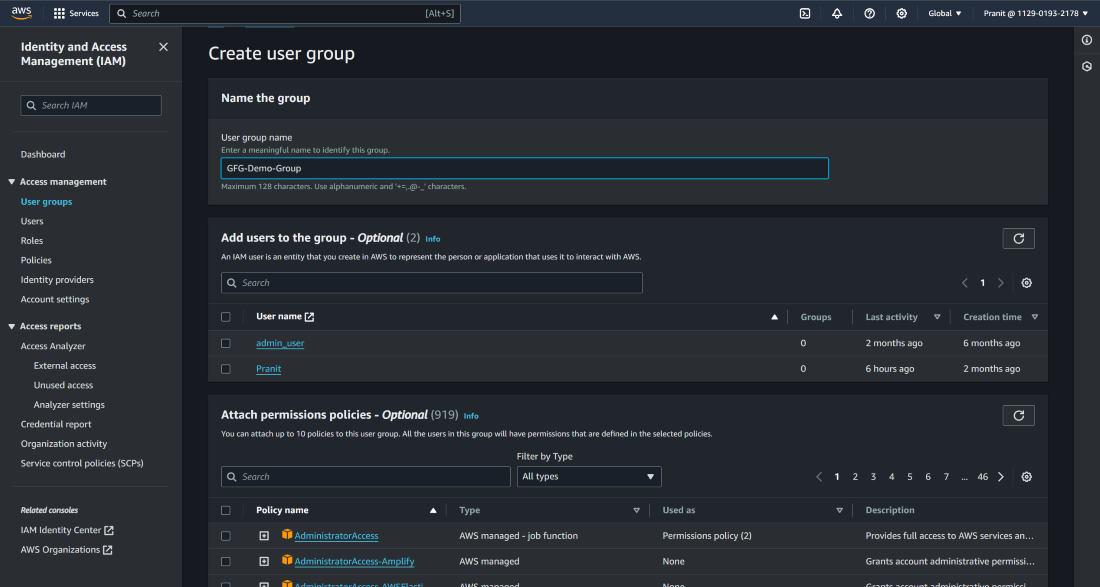Open users table preferences gear
Image resolution: width=1100 pixels, height=587 pixels.
[1026, 283]
